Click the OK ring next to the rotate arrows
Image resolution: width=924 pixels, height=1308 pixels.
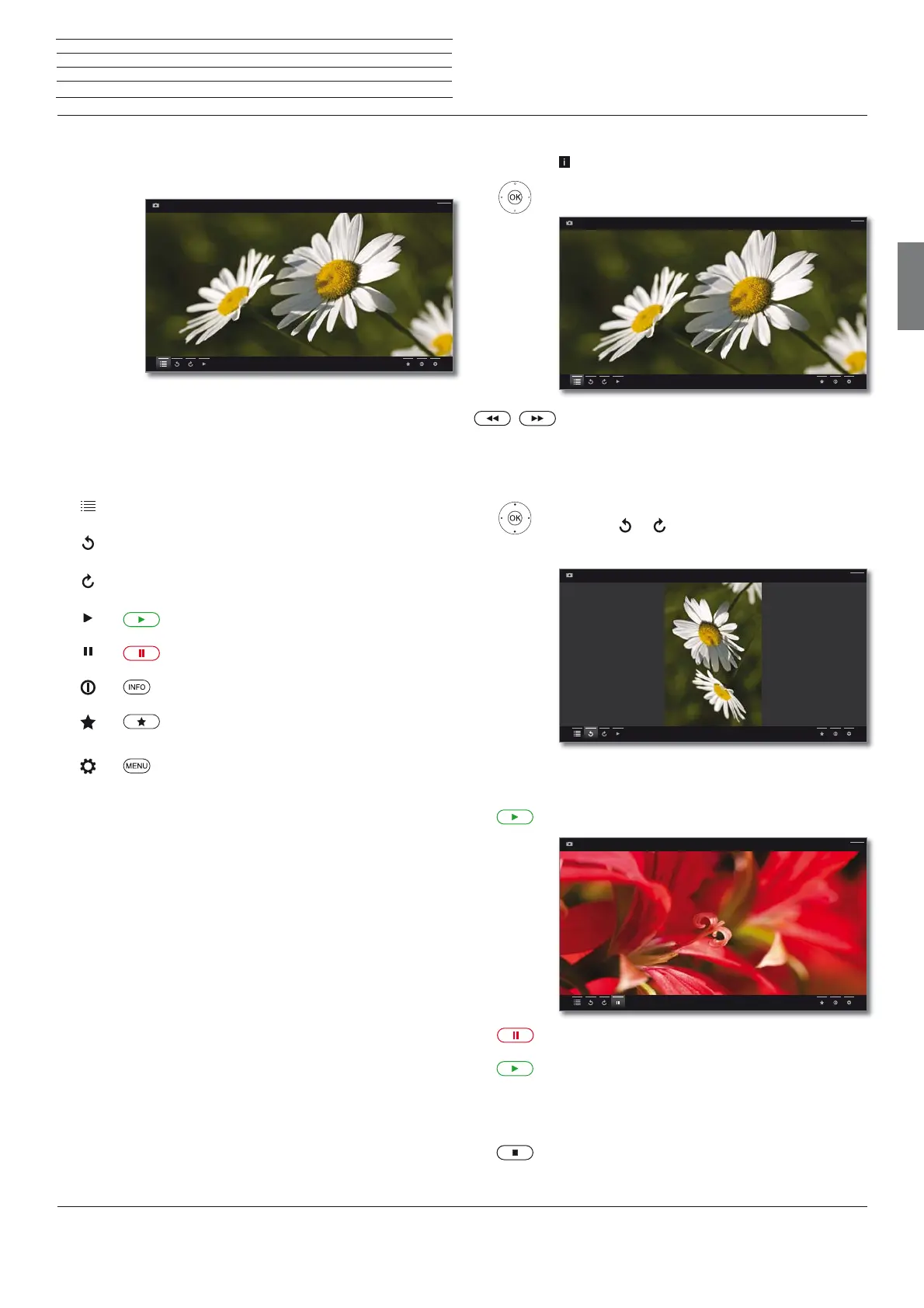pos(515,518)
